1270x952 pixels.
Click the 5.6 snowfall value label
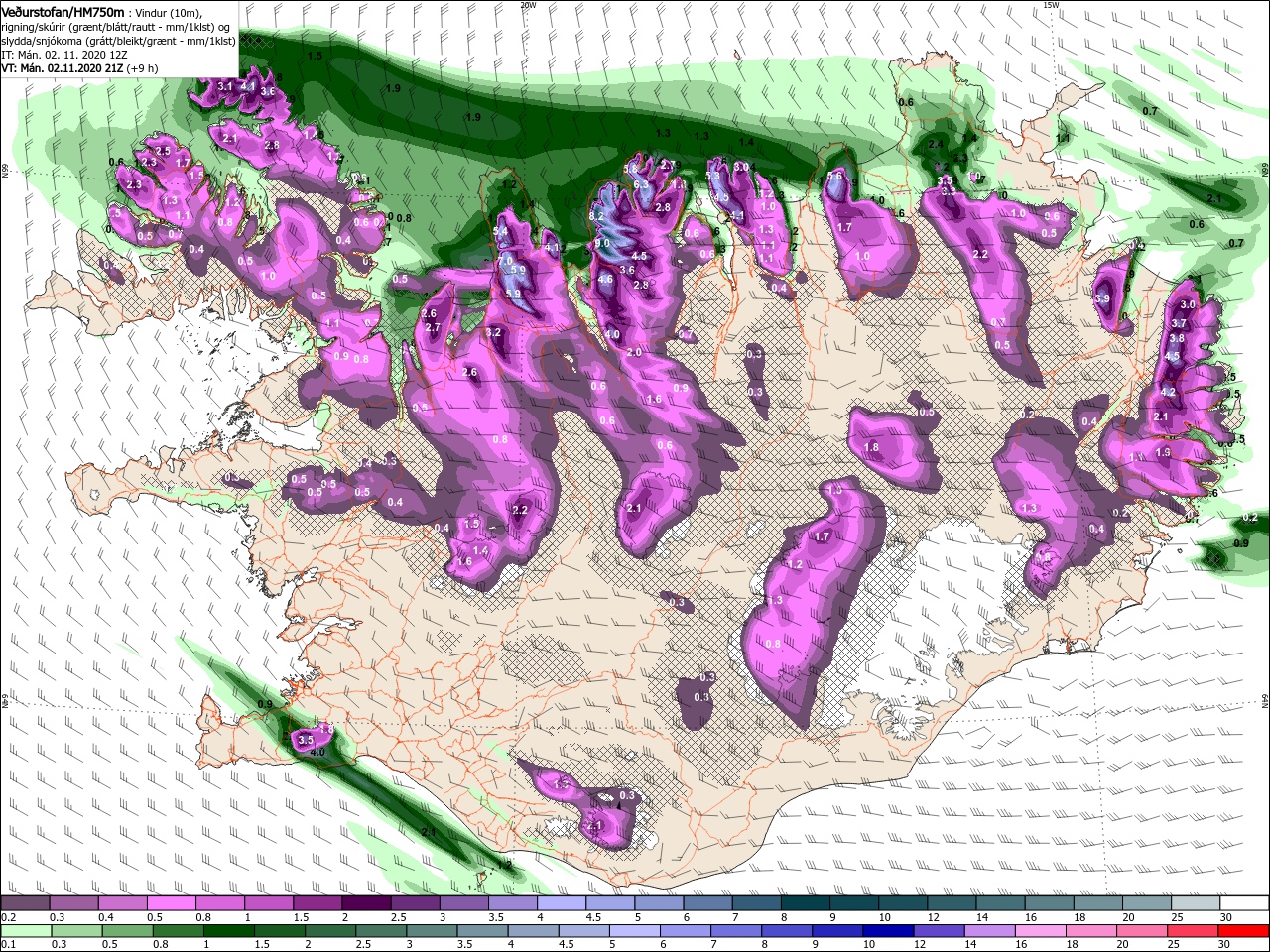(x=835, y=178)
